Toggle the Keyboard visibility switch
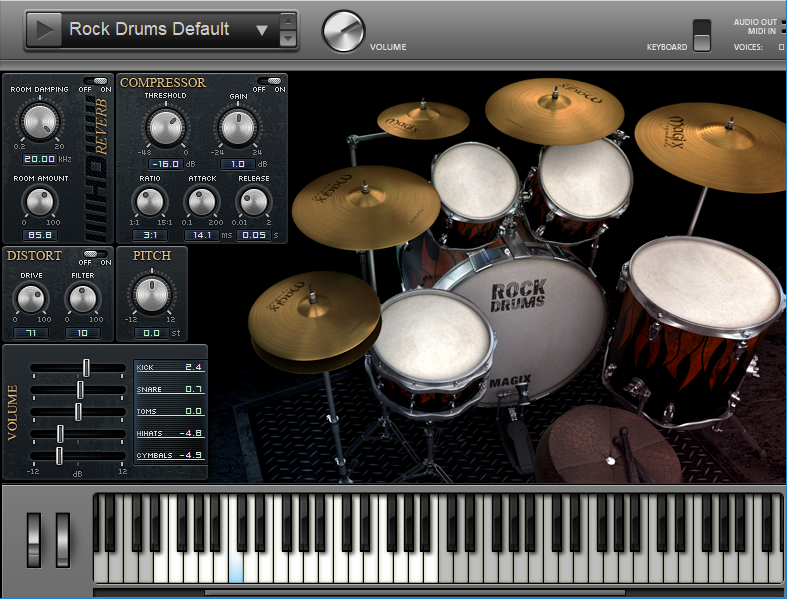 pyautogui.click(x=702, y=36)
